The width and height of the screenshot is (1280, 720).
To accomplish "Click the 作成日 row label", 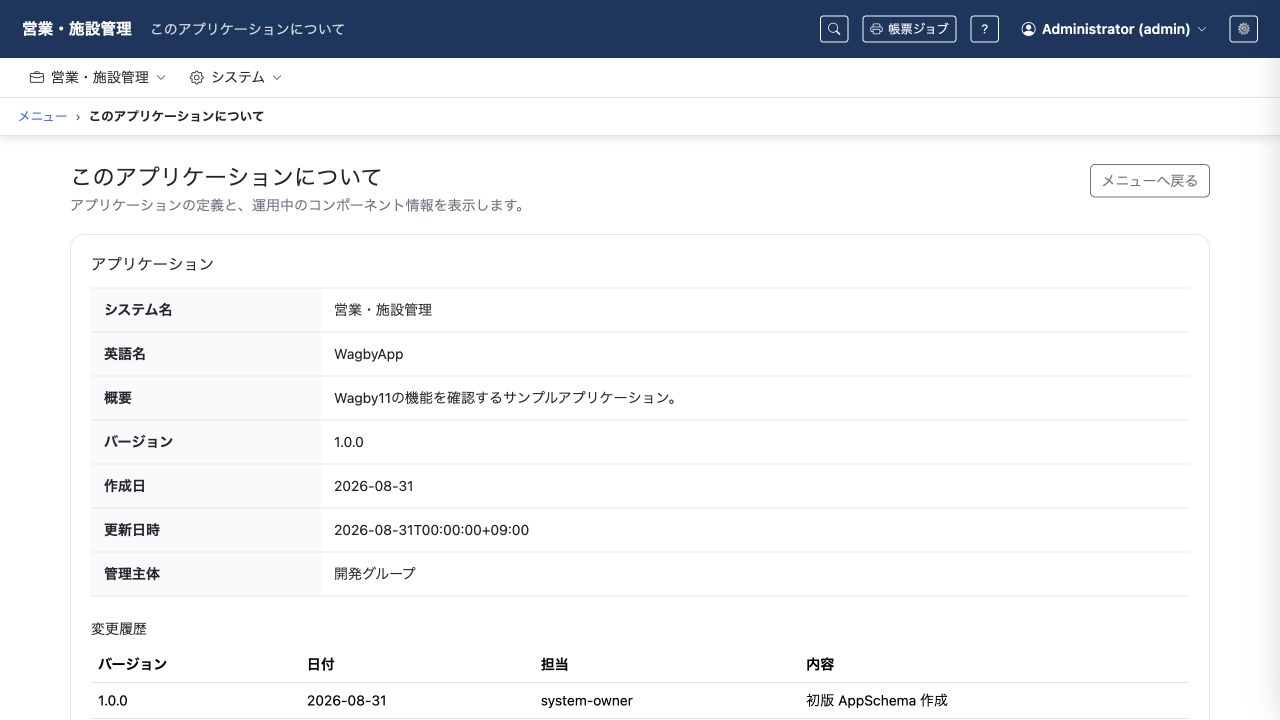I will [125, 486].
